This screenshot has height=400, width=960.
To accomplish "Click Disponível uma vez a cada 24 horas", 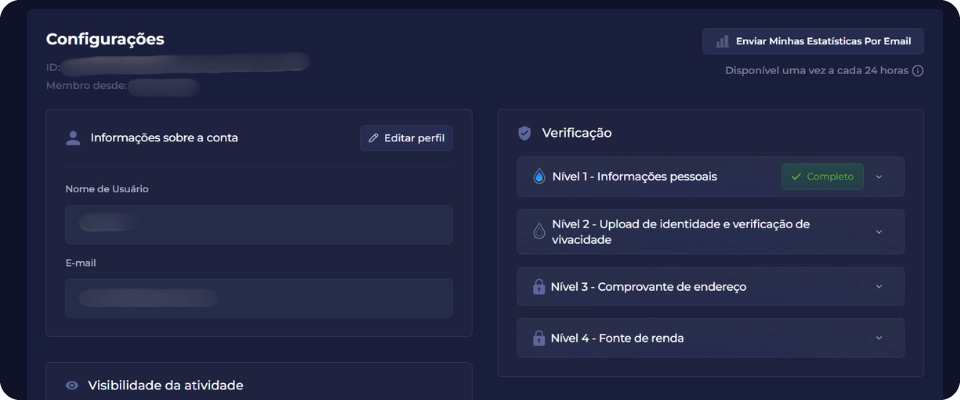I will click(817, 70).
